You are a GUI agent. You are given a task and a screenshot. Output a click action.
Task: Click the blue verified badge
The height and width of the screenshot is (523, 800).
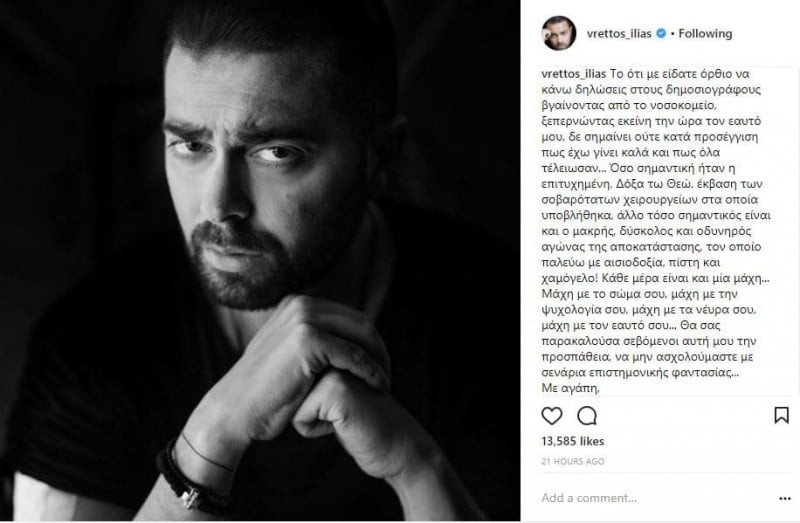[x=661, y=34]
